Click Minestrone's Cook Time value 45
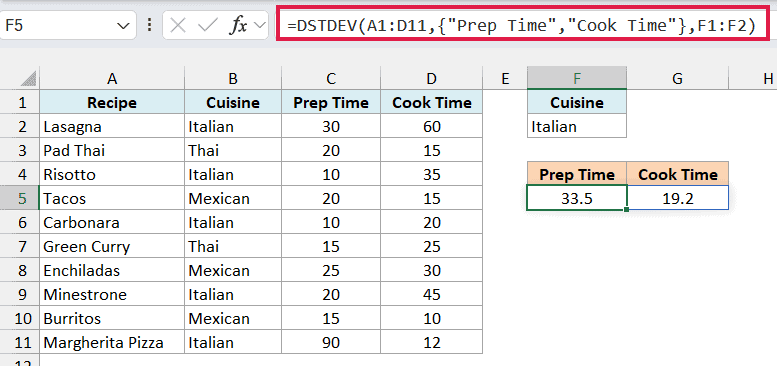 coord(432,295)
